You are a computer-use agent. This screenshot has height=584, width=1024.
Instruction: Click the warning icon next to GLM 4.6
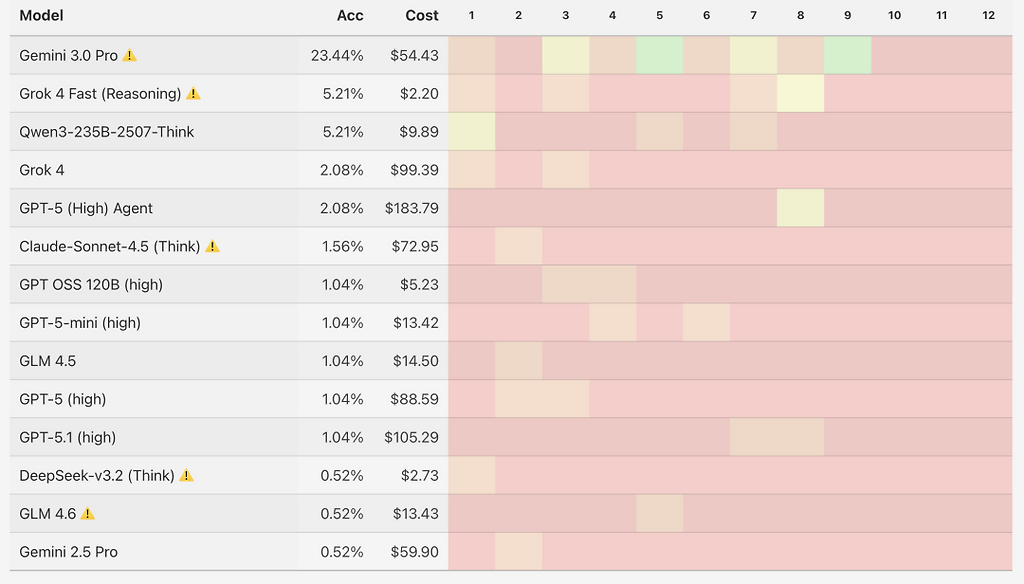pos(88,514)
